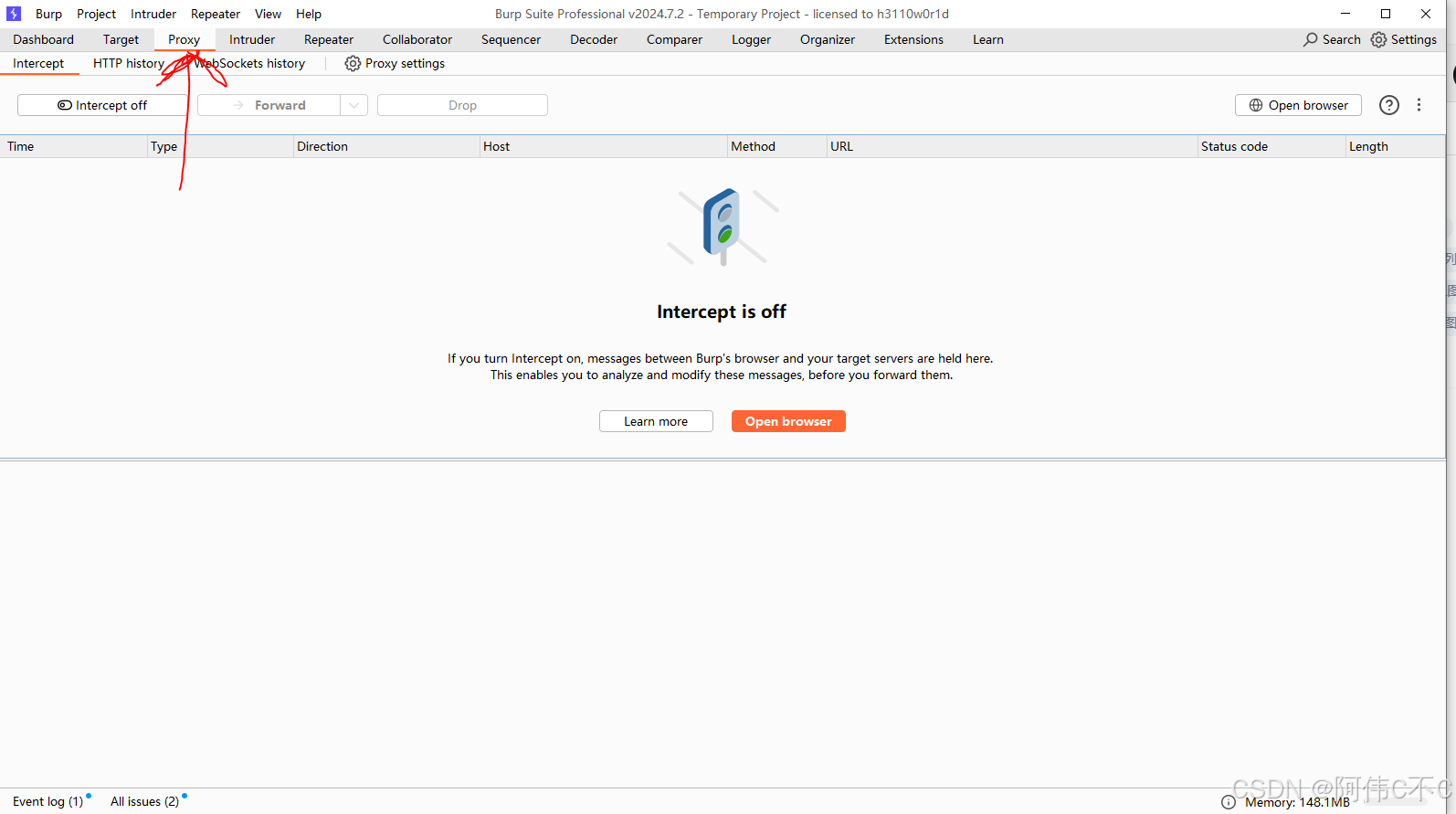Sort by the Direction column header

[387, 146]
